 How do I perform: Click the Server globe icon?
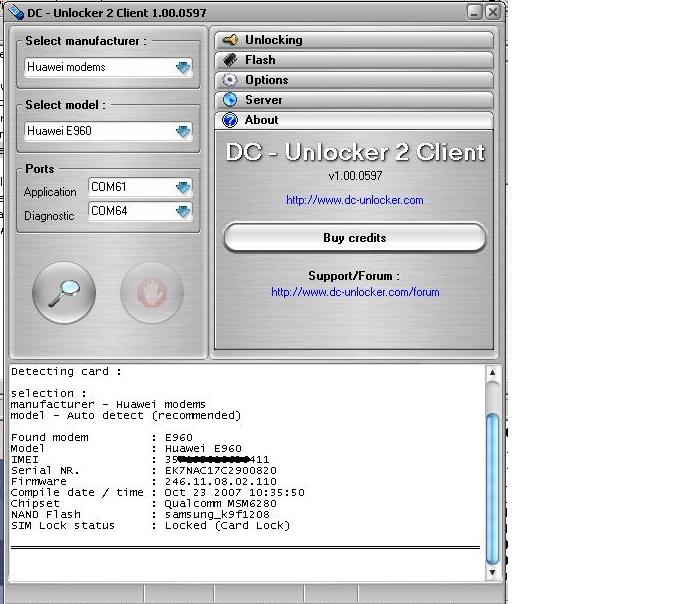[230, 100]
